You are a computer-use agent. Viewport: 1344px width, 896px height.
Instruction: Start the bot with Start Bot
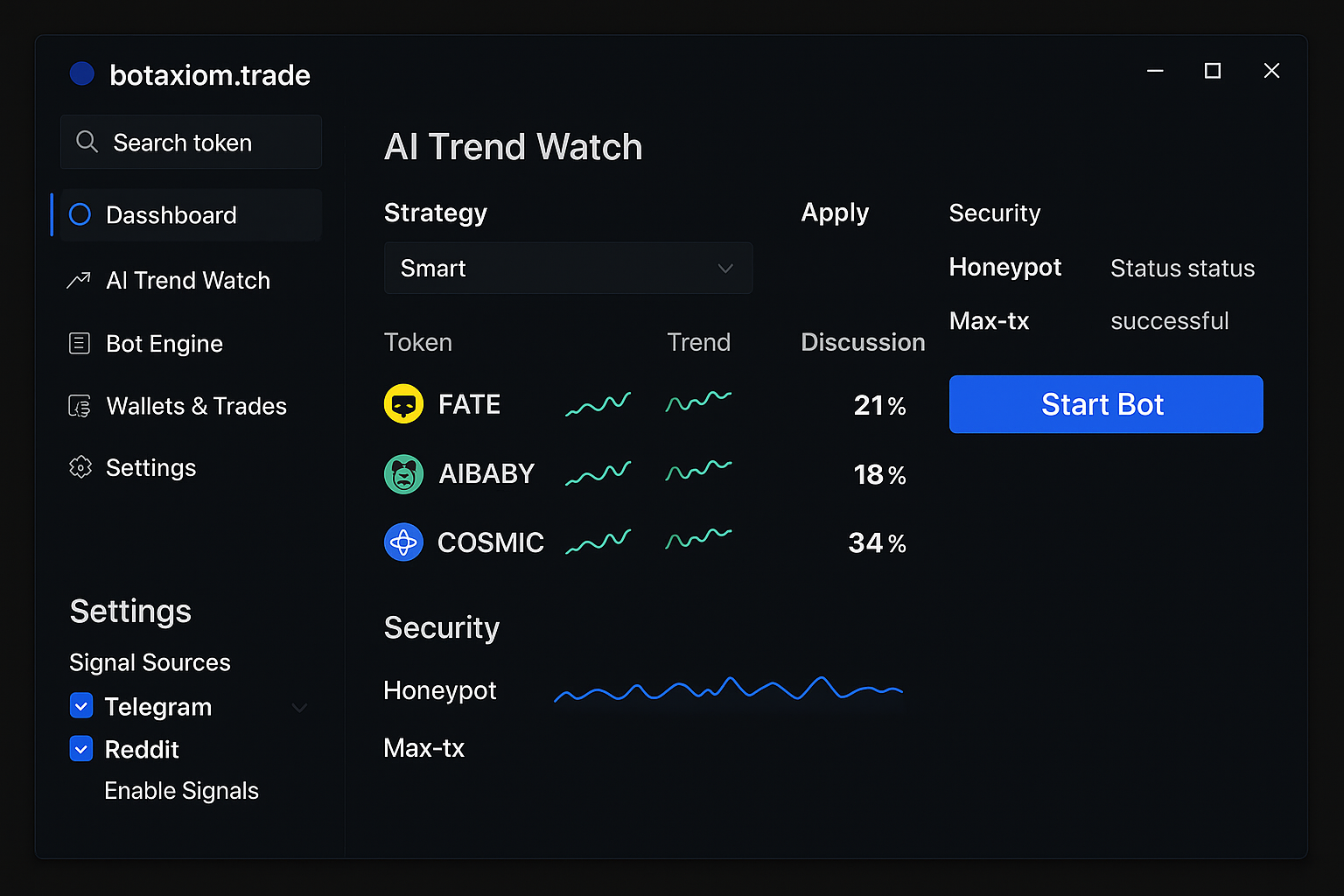[1106, 404]
